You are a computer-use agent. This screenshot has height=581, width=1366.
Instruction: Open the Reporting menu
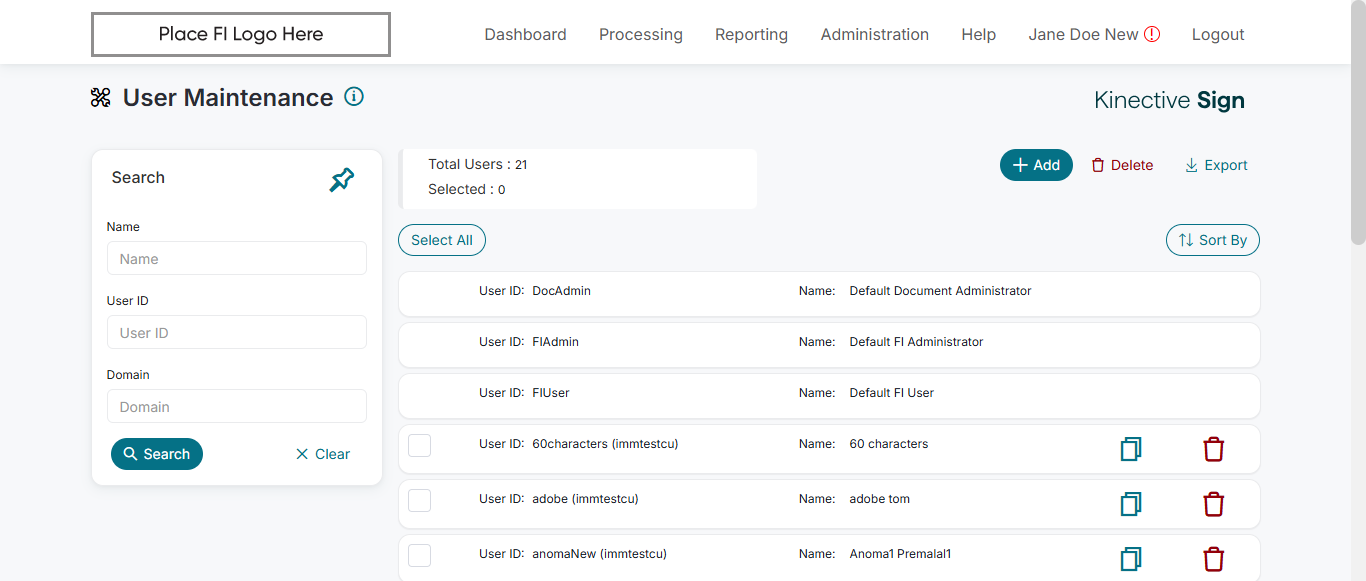751,35
